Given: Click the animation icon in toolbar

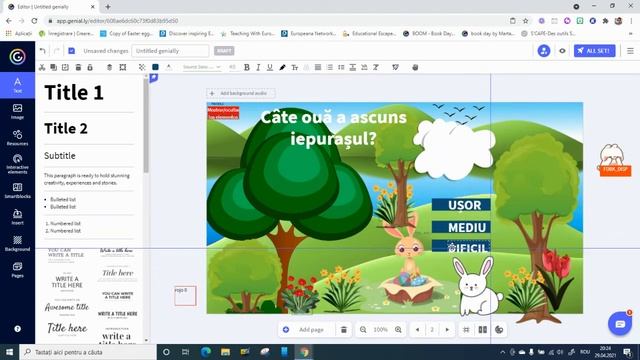Looking at the screenshot, I should (395, 67).
